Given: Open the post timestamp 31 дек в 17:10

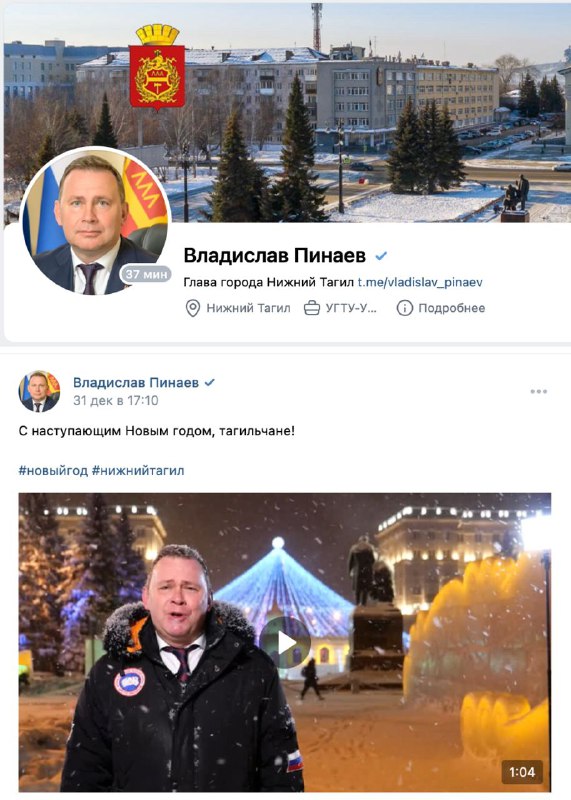Looking at the screenshot, I should click(116, 401).
